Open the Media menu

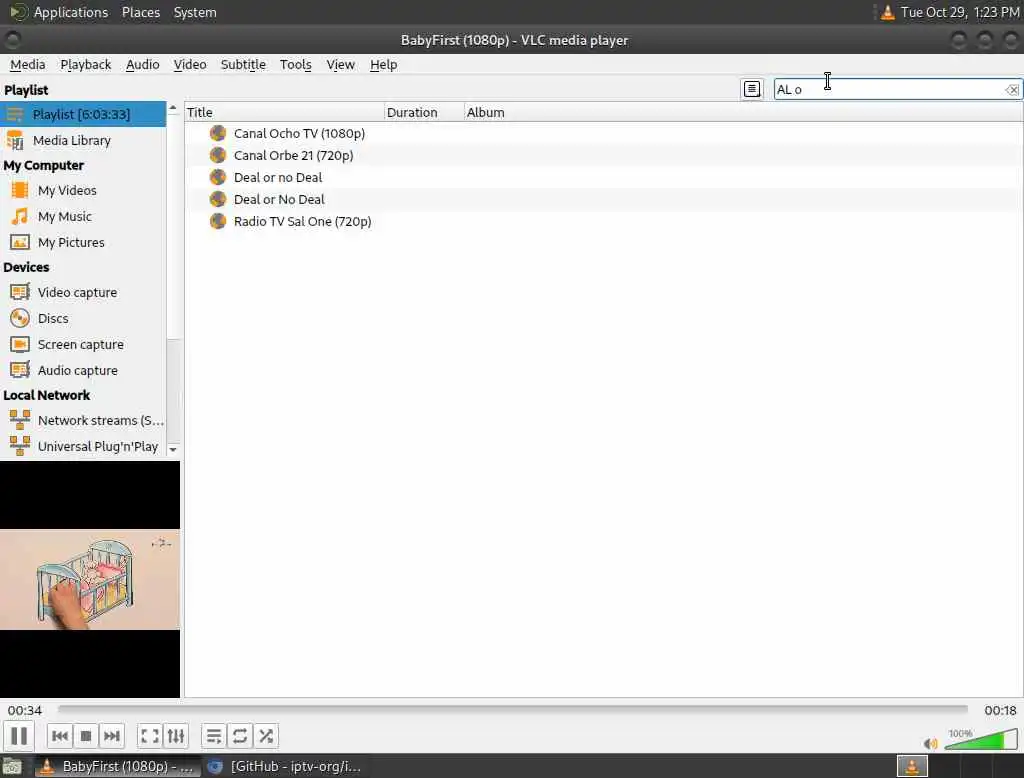(x=27, y=65)
